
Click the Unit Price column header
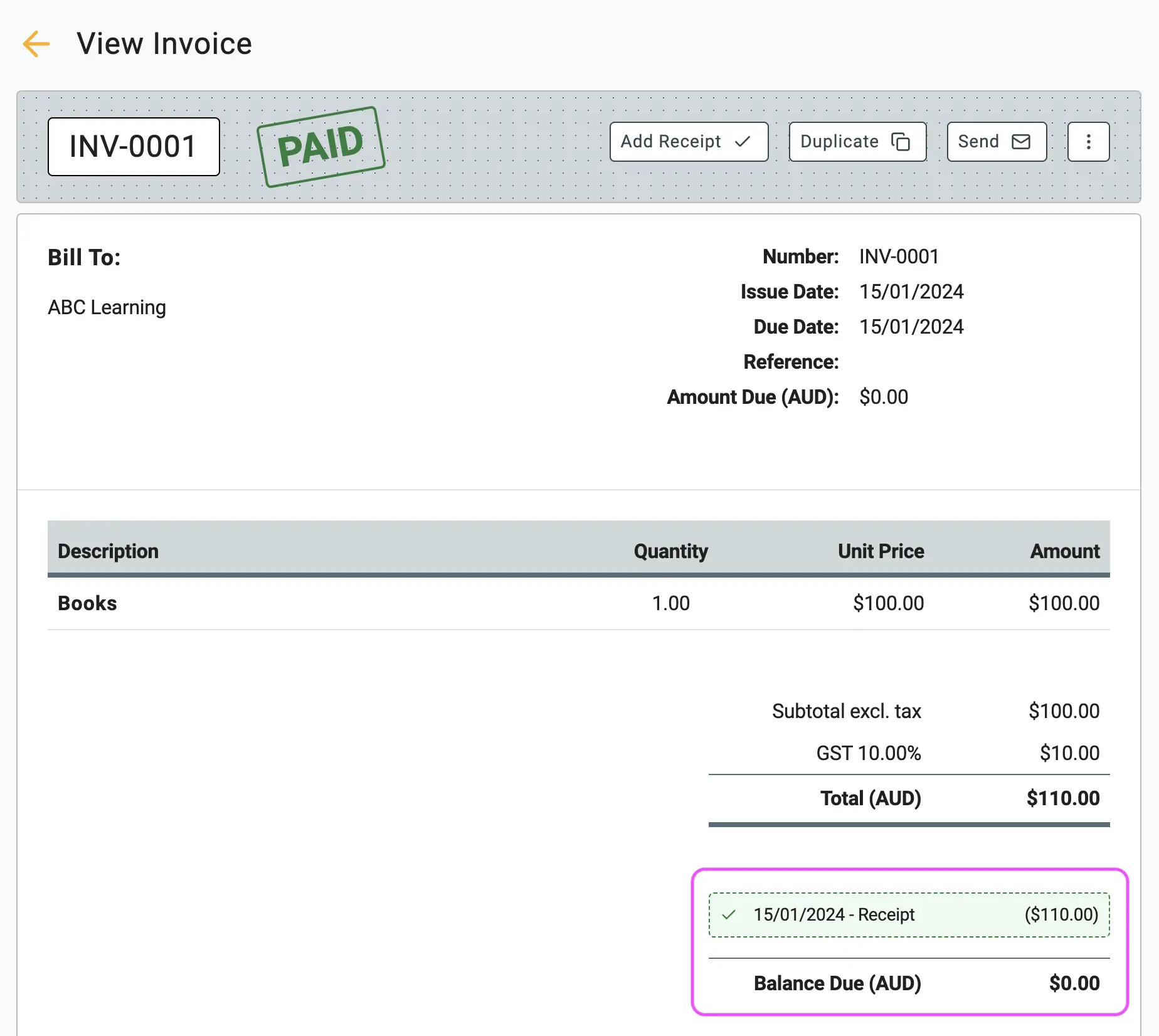coord(881,551)
